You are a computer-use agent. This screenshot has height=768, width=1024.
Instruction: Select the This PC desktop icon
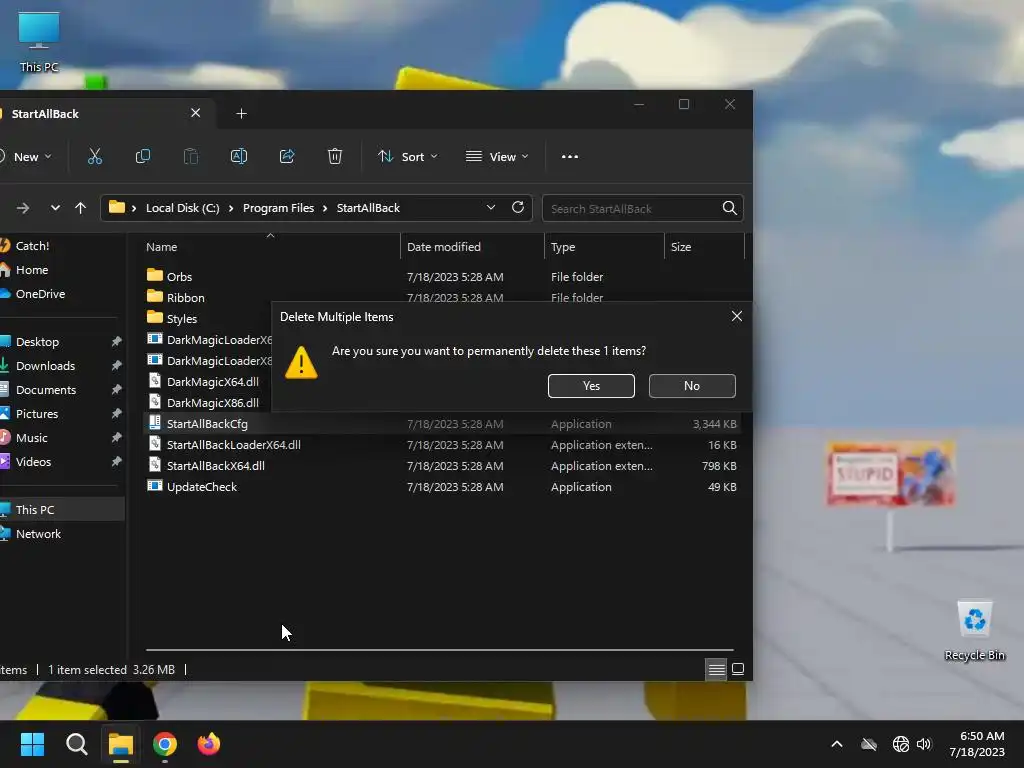click(x=39, y=42)
